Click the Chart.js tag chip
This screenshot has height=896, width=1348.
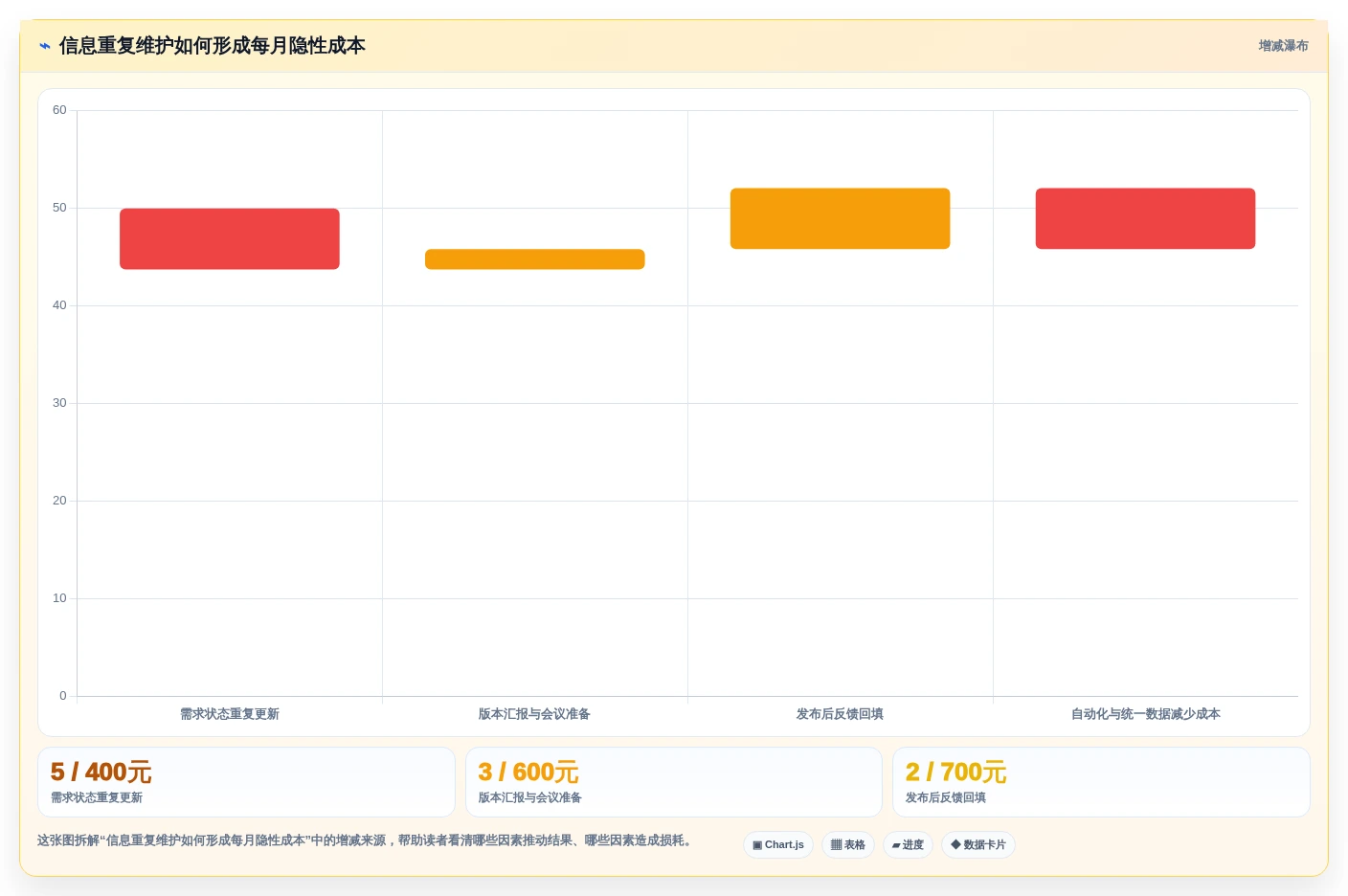[778, 844]
